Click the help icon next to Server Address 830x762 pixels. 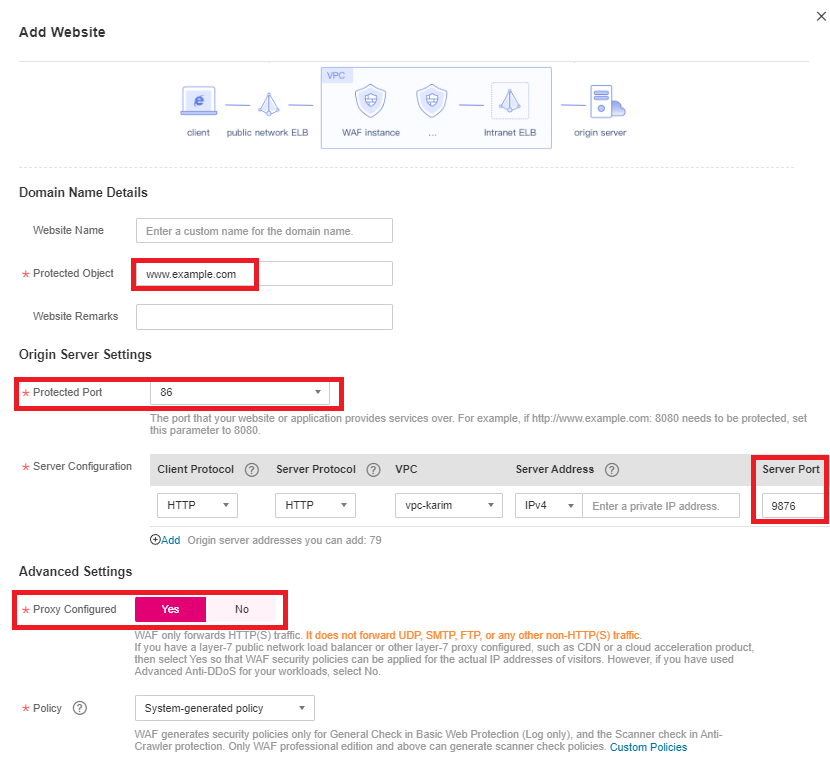610,469
